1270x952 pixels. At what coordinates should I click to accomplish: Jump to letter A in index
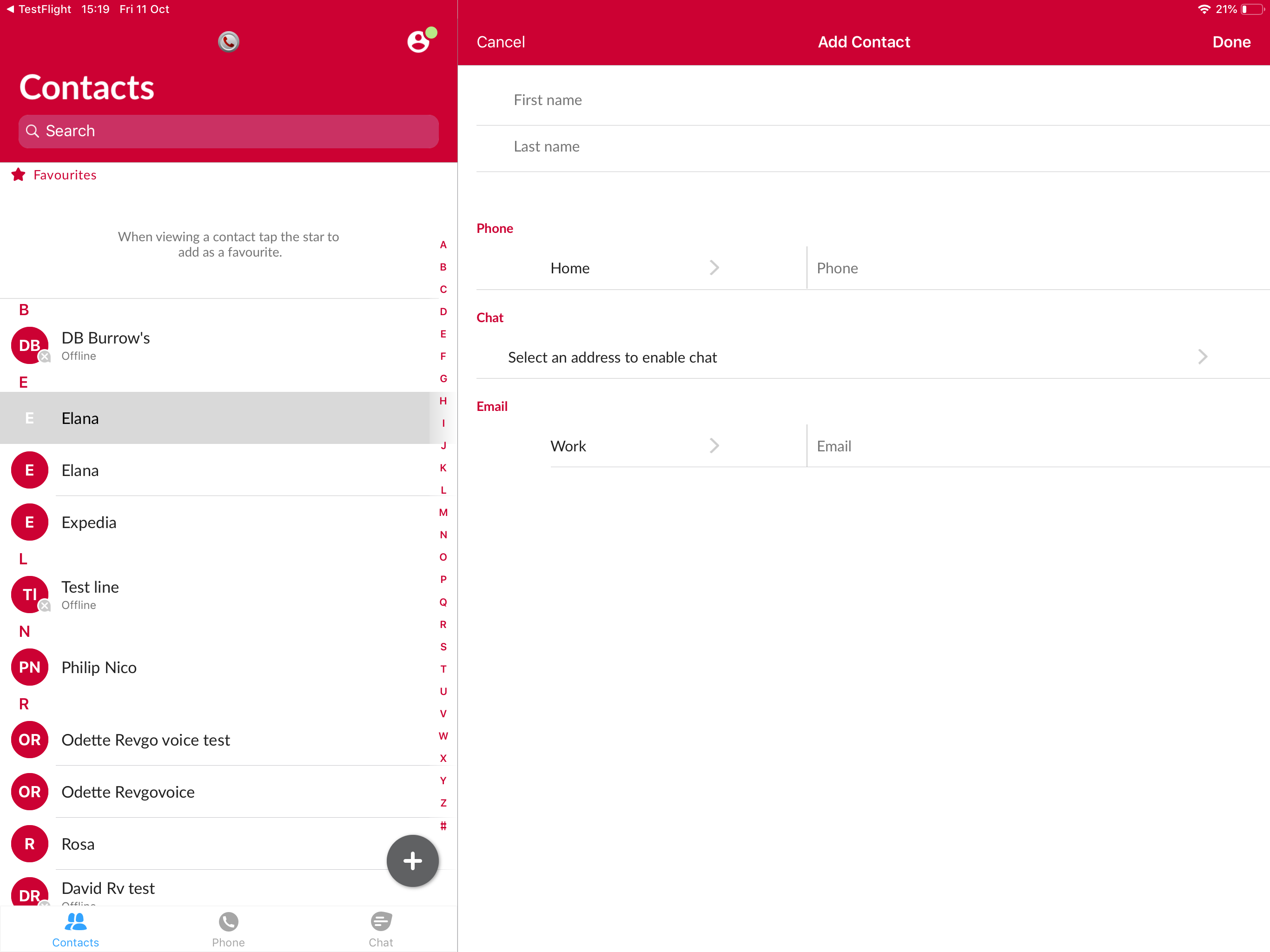[x=443, y=245]
